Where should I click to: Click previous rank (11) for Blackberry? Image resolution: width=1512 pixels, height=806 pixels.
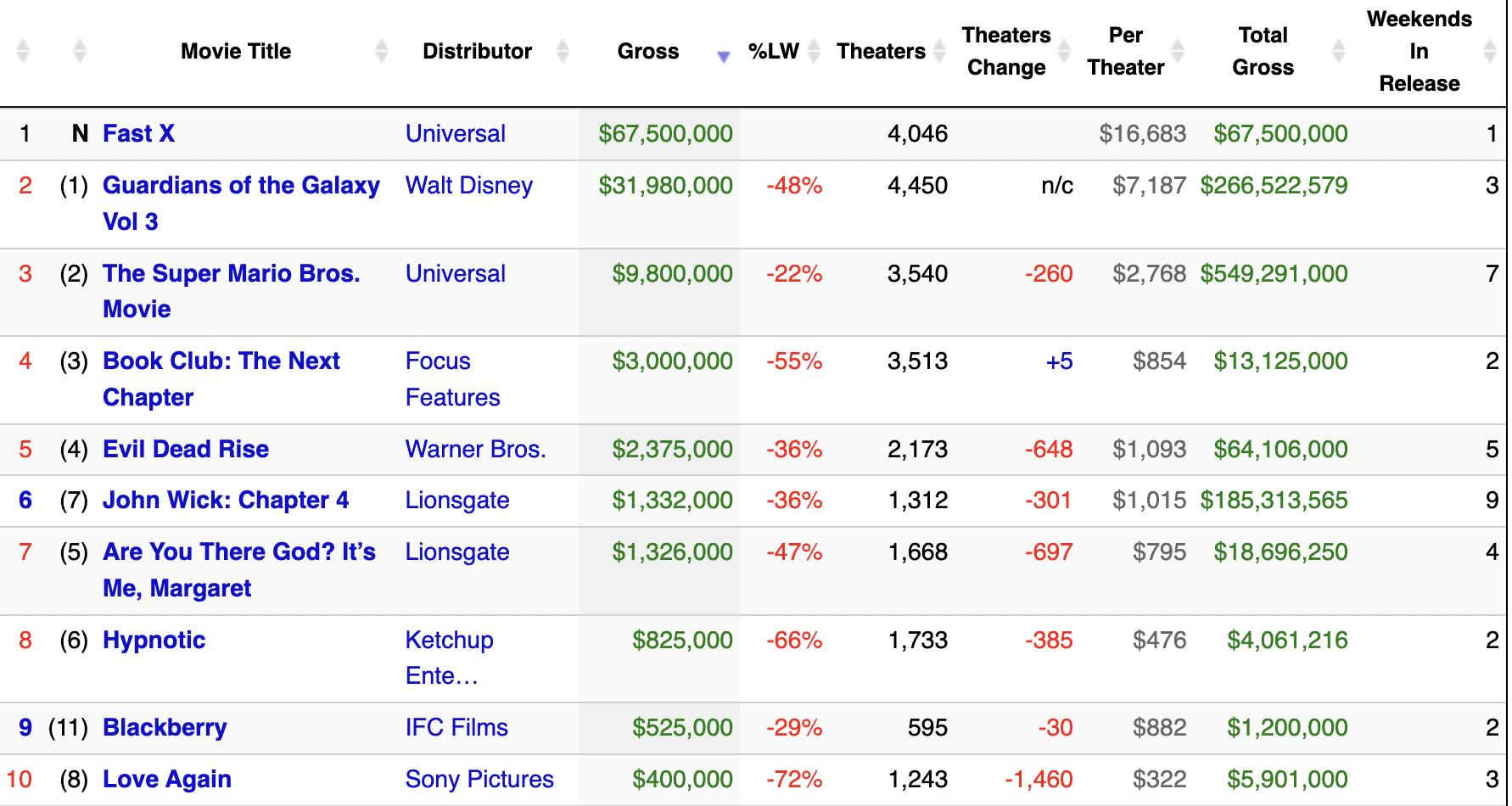pyautogui.click(x=68, y=728)
